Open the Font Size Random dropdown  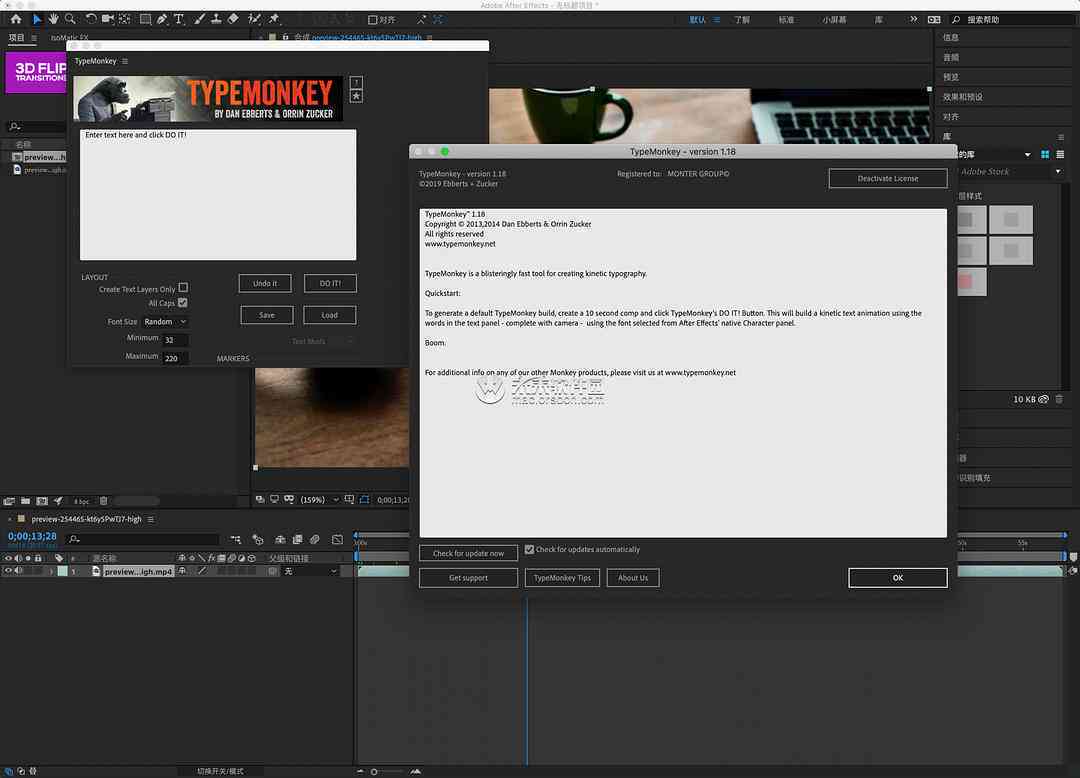[x=165, y=322]
